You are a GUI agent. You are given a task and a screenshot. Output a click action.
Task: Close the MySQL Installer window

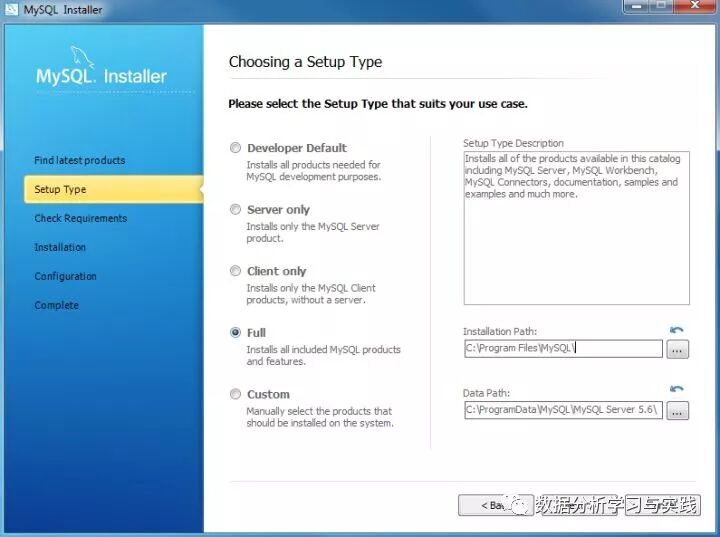pyautogui.click(x=695, y=6)
